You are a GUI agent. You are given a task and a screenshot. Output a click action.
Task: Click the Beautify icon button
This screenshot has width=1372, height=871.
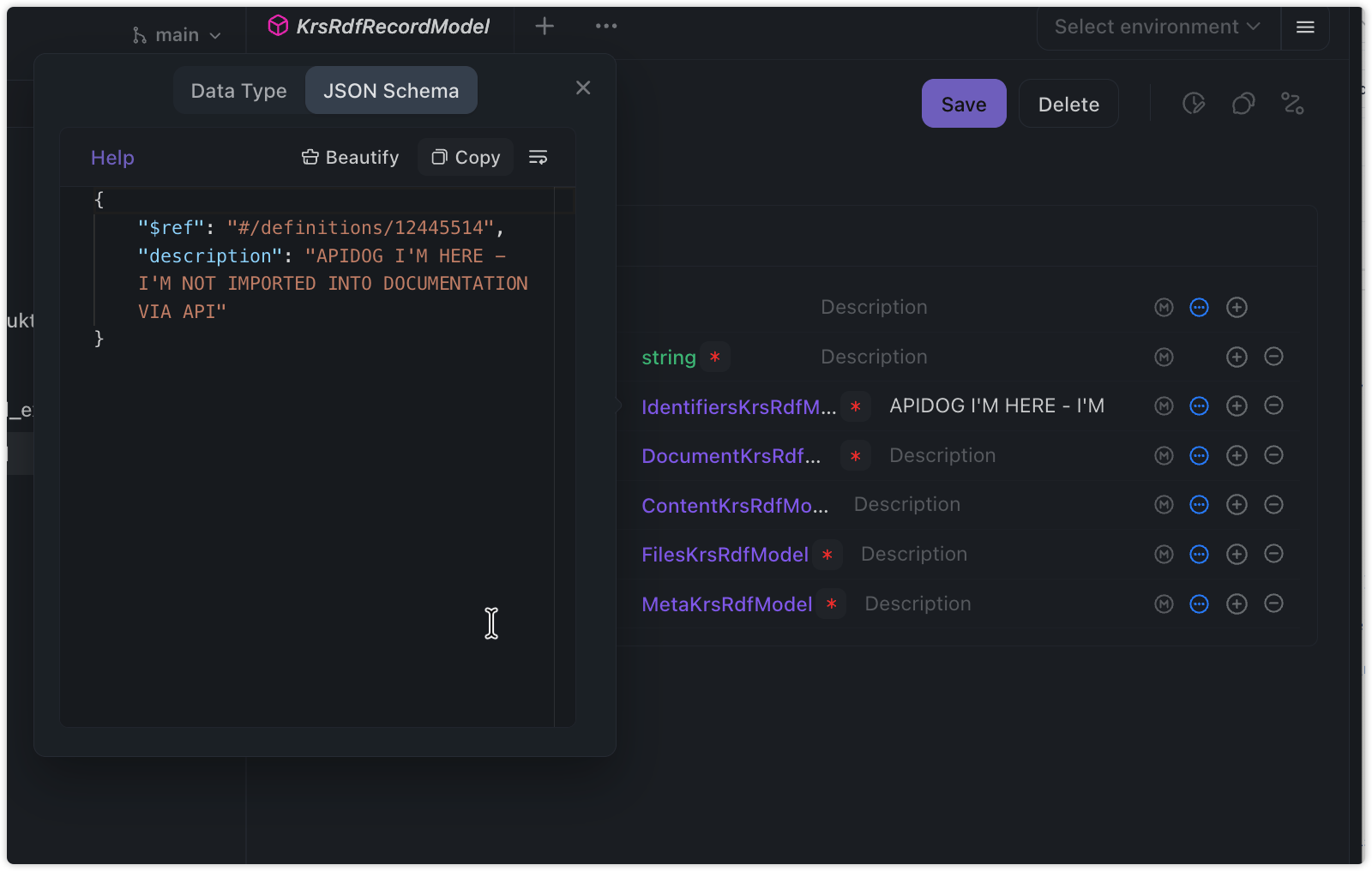350,158
